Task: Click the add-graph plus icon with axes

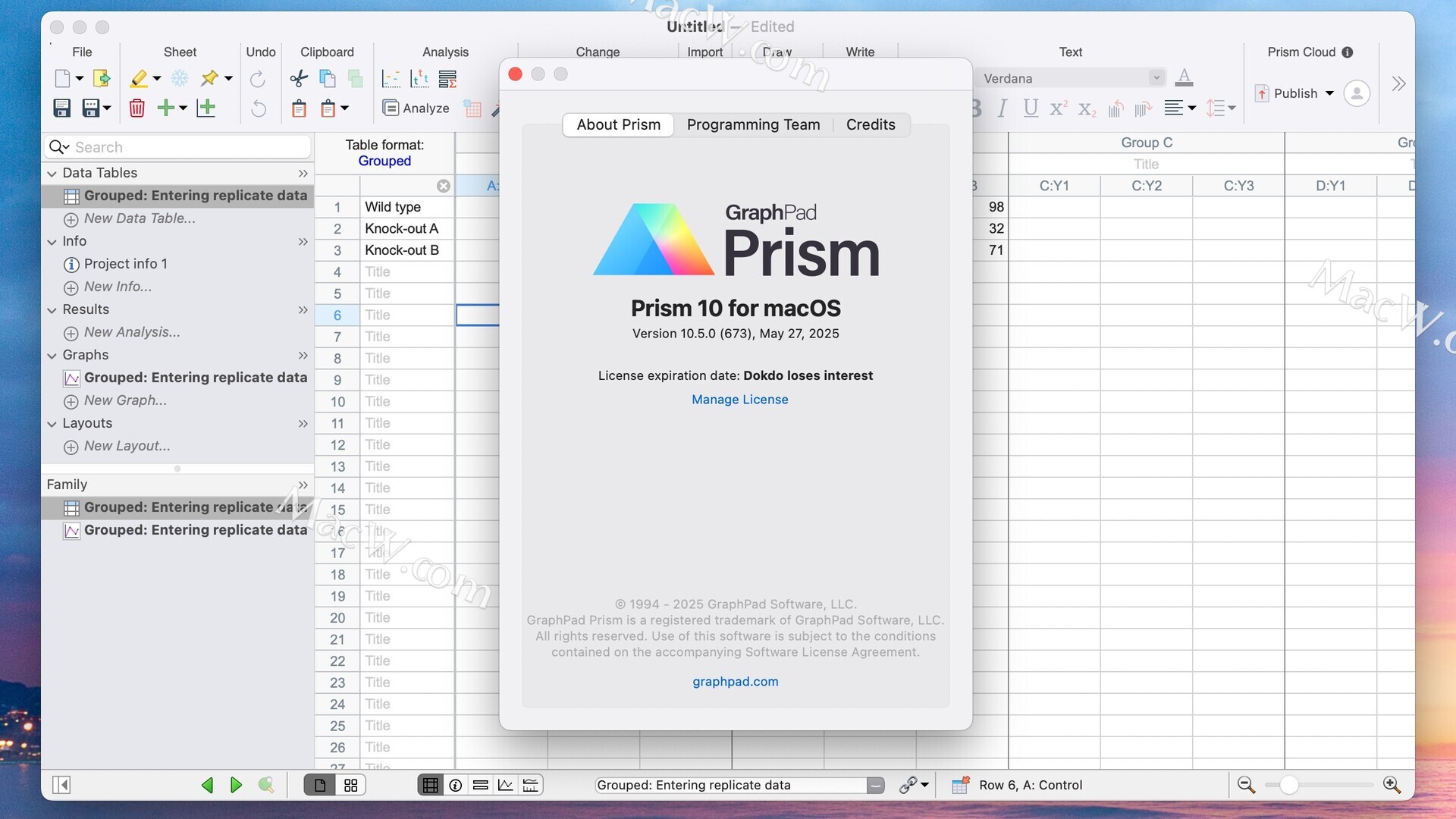Action: (x=206, y=108)
